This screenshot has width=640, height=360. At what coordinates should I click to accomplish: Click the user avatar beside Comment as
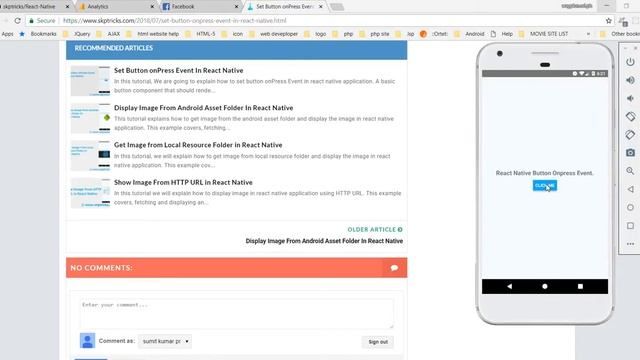87,340
